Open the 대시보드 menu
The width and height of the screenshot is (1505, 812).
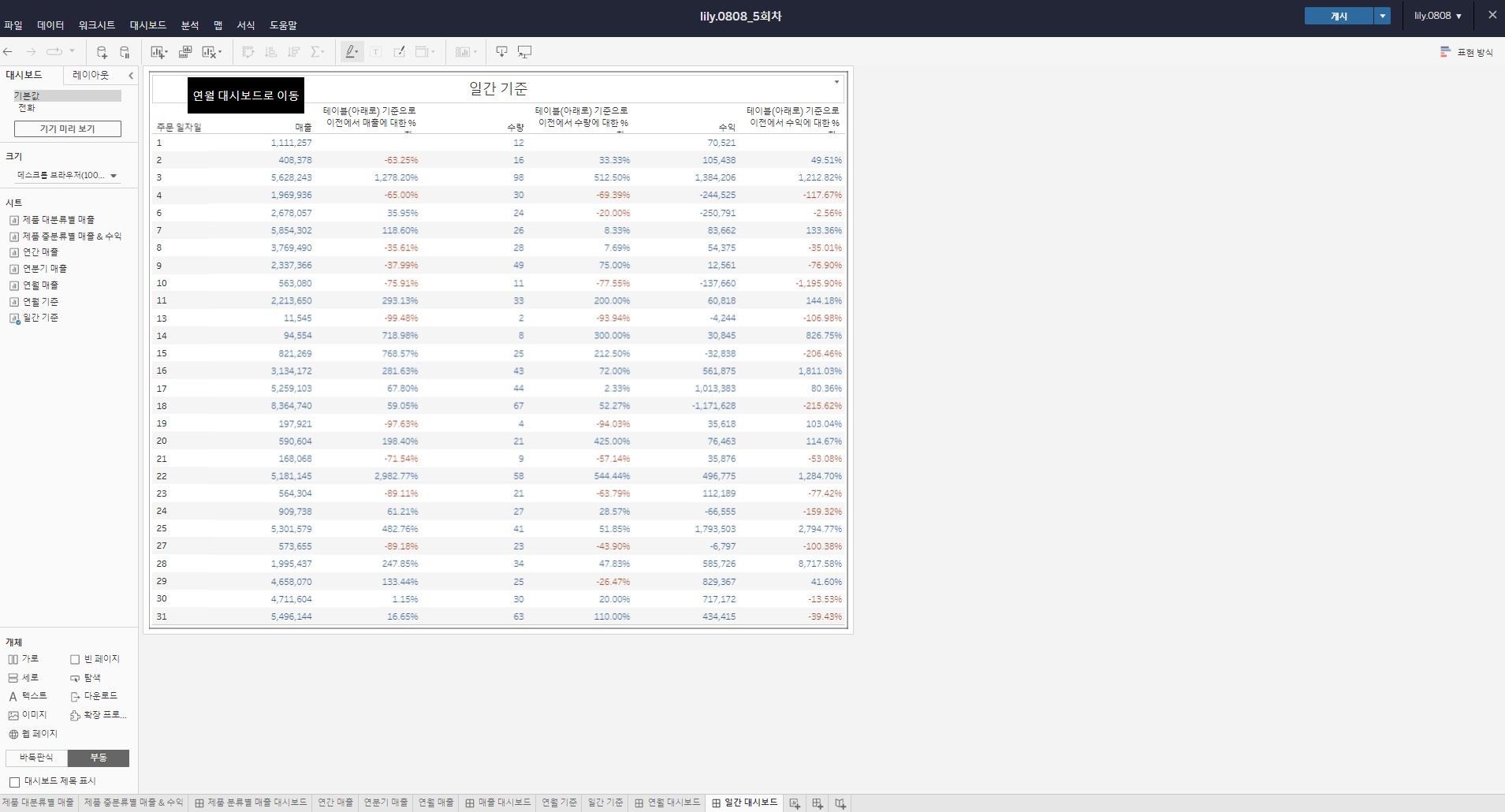[x=148, y=25]
